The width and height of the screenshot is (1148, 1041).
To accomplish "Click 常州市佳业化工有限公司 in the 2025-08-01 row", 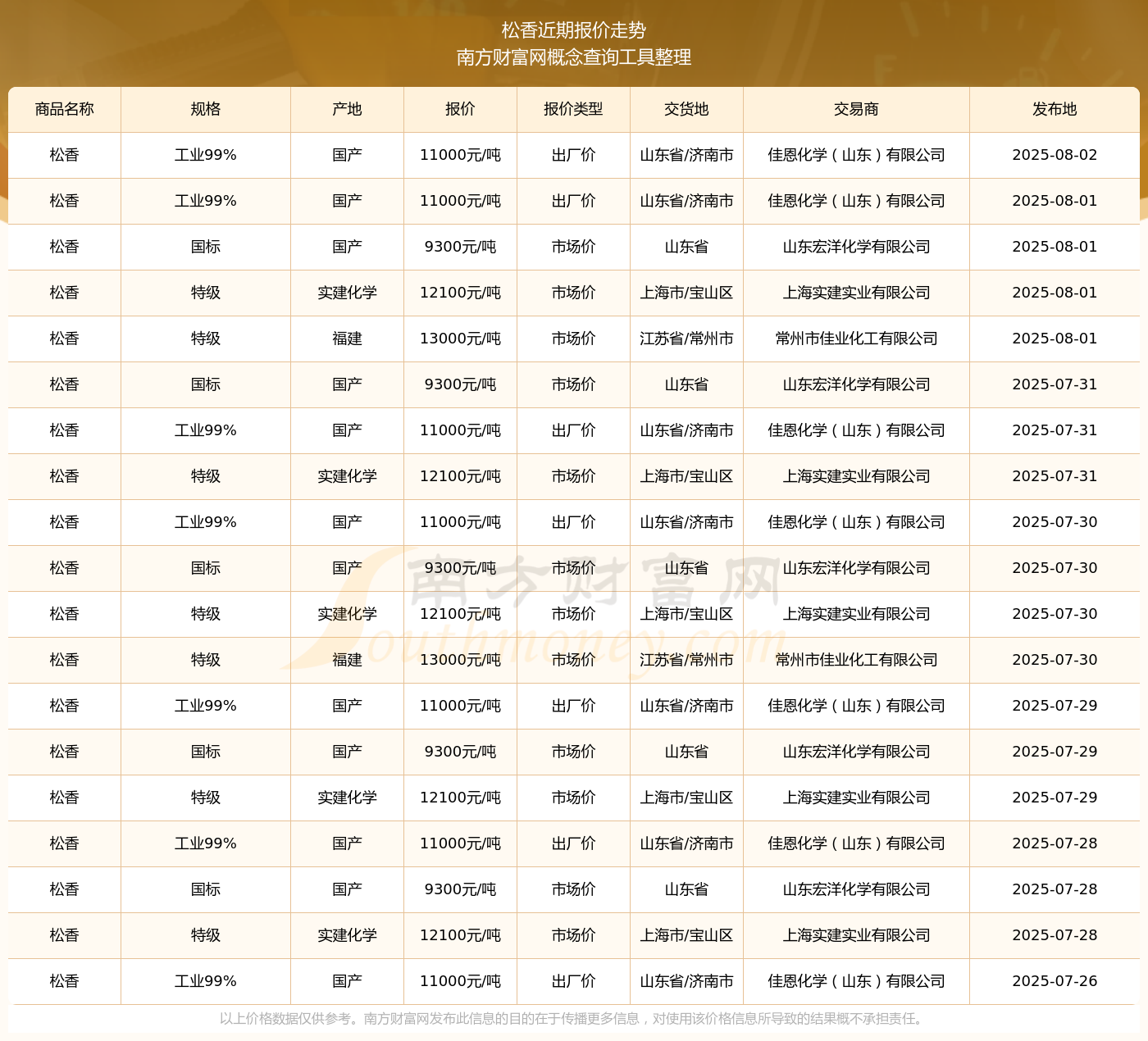I will (856, 339).
